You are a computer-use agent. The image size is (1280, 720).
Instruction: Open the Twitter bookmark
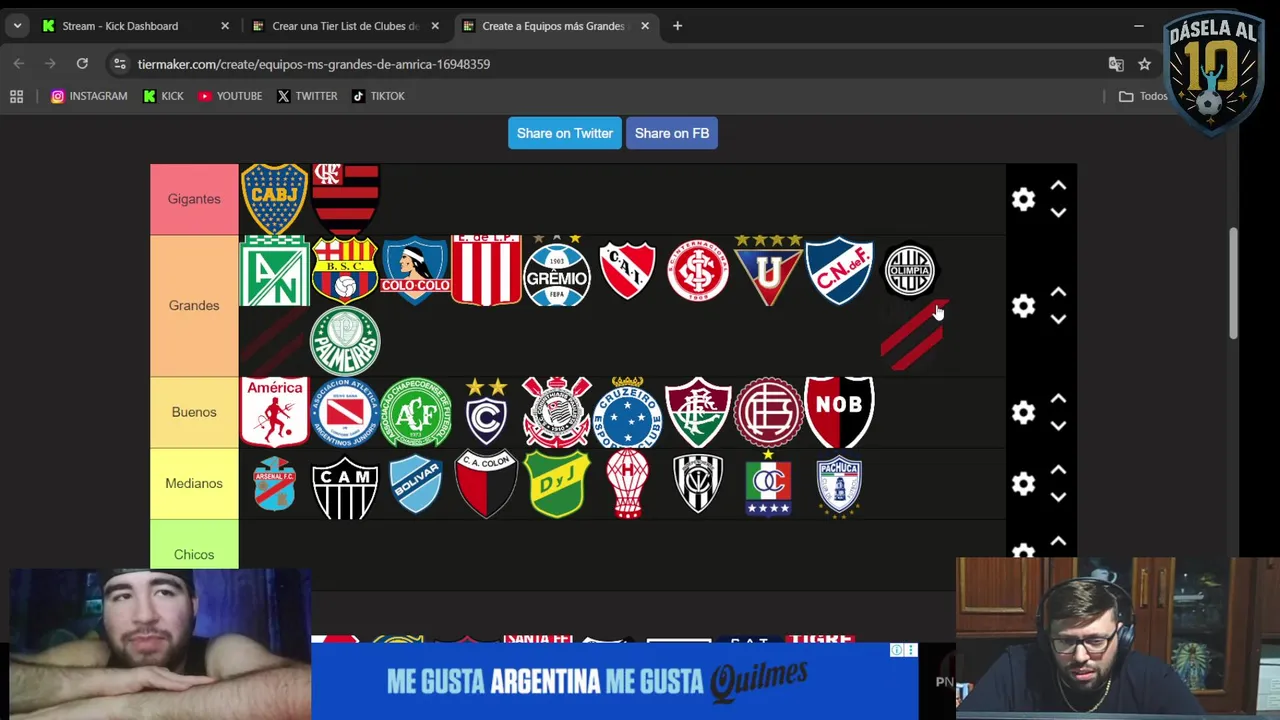(x=307, y=96)
